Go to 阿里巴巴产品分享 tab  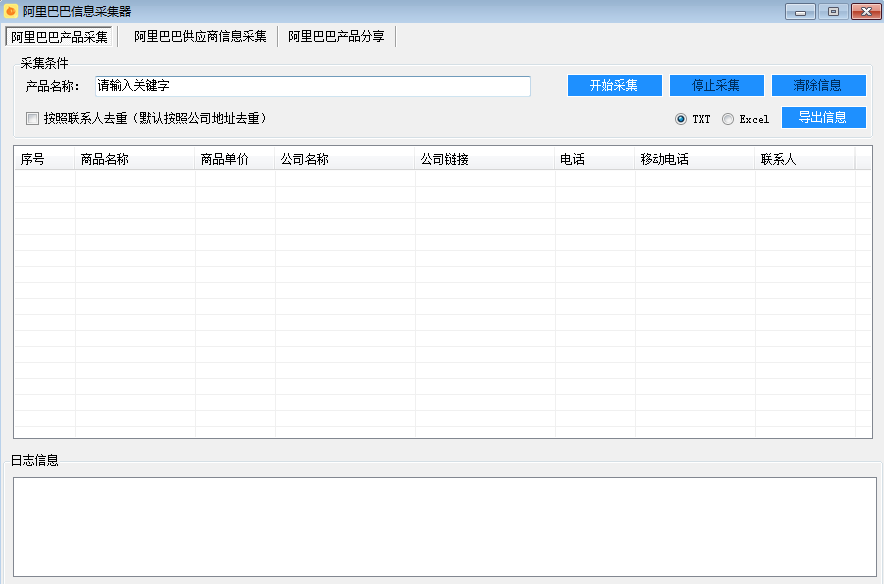[336, 37]
